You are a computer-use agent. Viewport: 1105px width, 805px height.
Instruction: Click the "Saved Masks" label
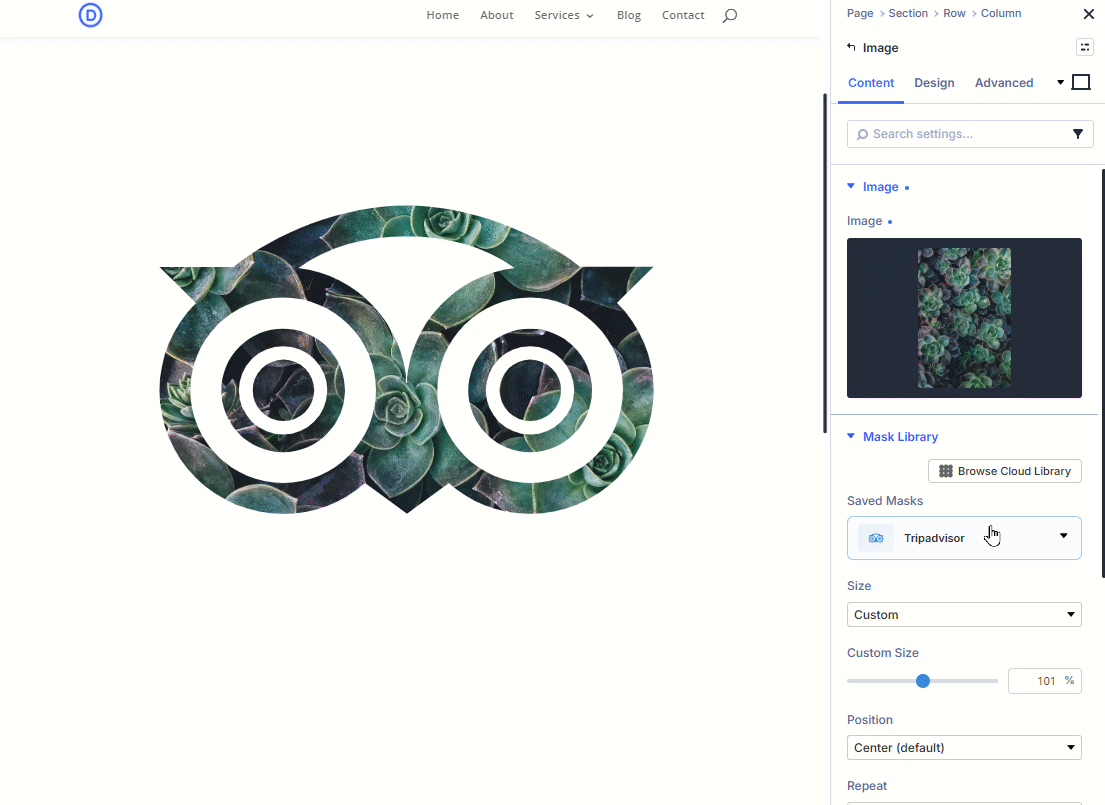click(x=885, y=500)
